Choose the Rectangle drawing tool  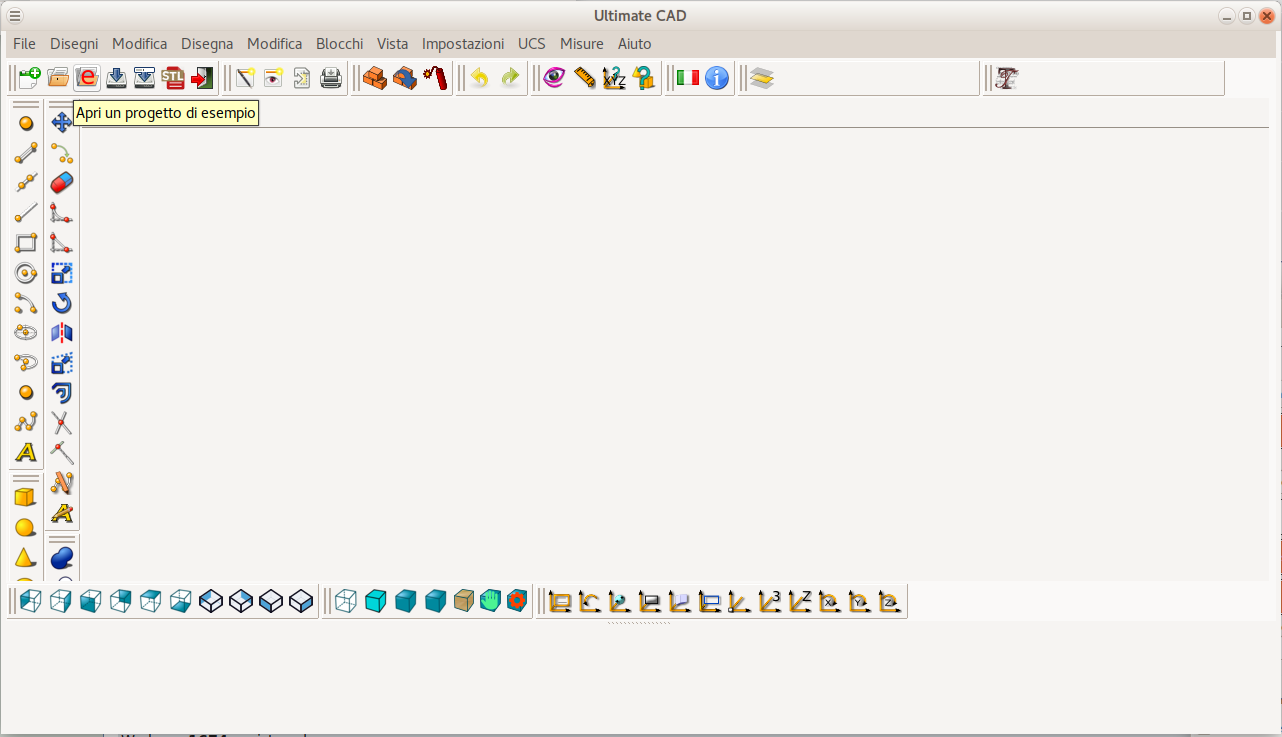pyautogui.click(x=26, y=243)
